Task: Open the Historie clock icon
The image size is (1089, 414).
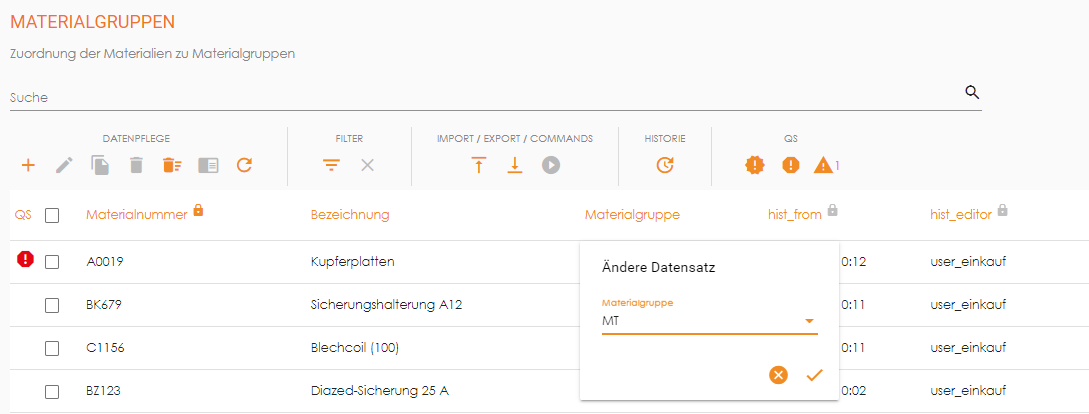Action: click(665, 165)
